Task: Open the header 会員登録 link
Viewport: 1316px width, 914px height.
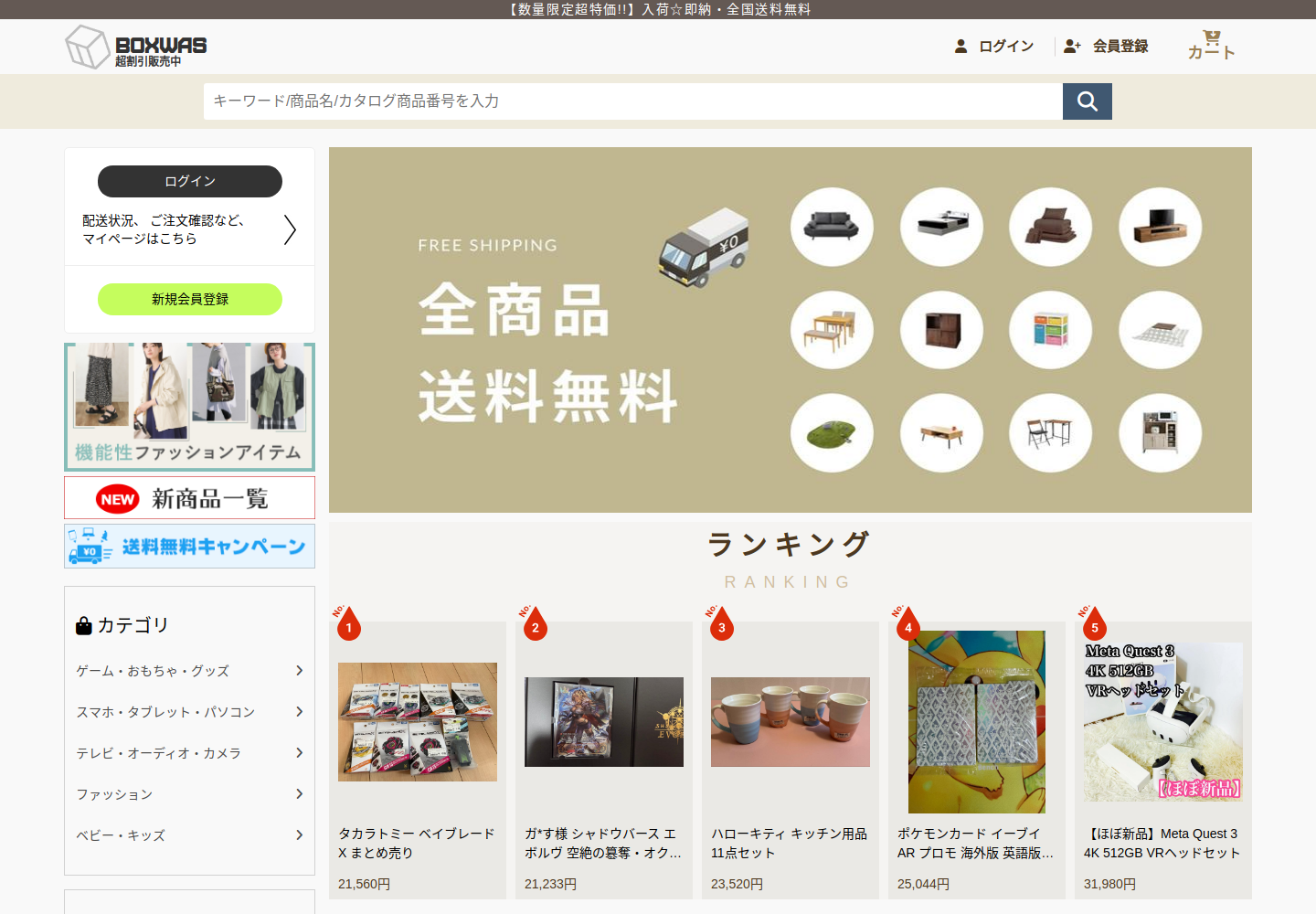Action: pos(1120,46)
